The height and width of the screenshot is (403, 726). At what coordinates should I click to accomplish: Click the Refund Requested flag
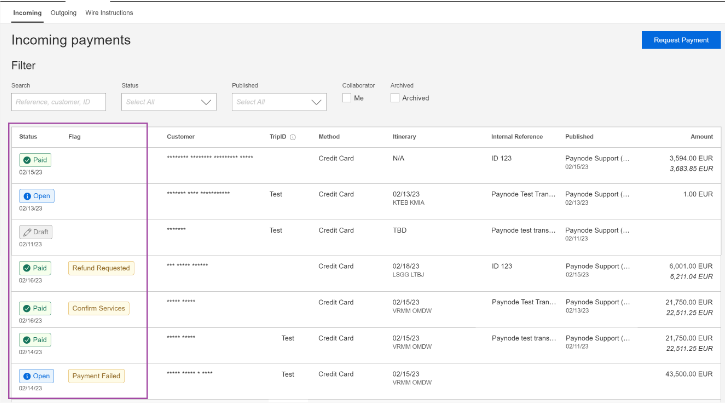(x=101, y=268)
